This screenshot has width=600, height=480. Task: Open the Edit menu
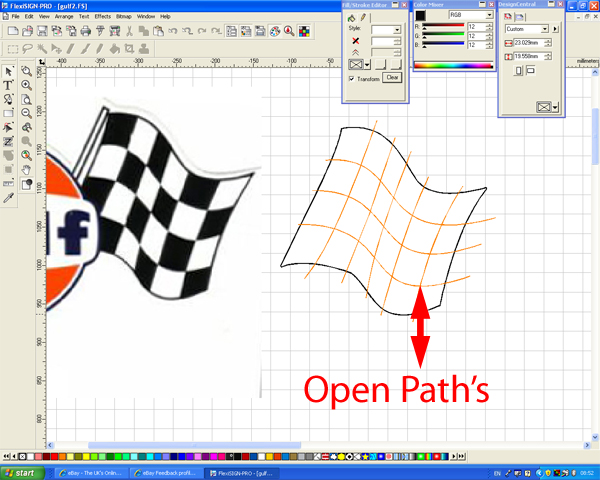coord(29,16)
